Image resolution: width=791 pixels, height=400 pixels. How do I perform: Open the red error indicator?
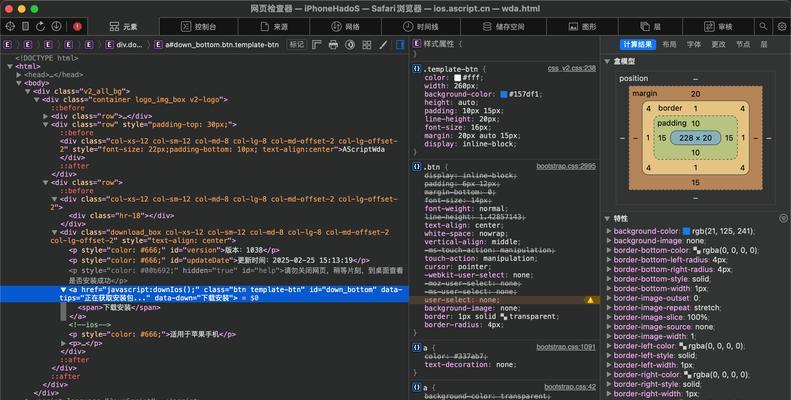[x=77, y=26]
